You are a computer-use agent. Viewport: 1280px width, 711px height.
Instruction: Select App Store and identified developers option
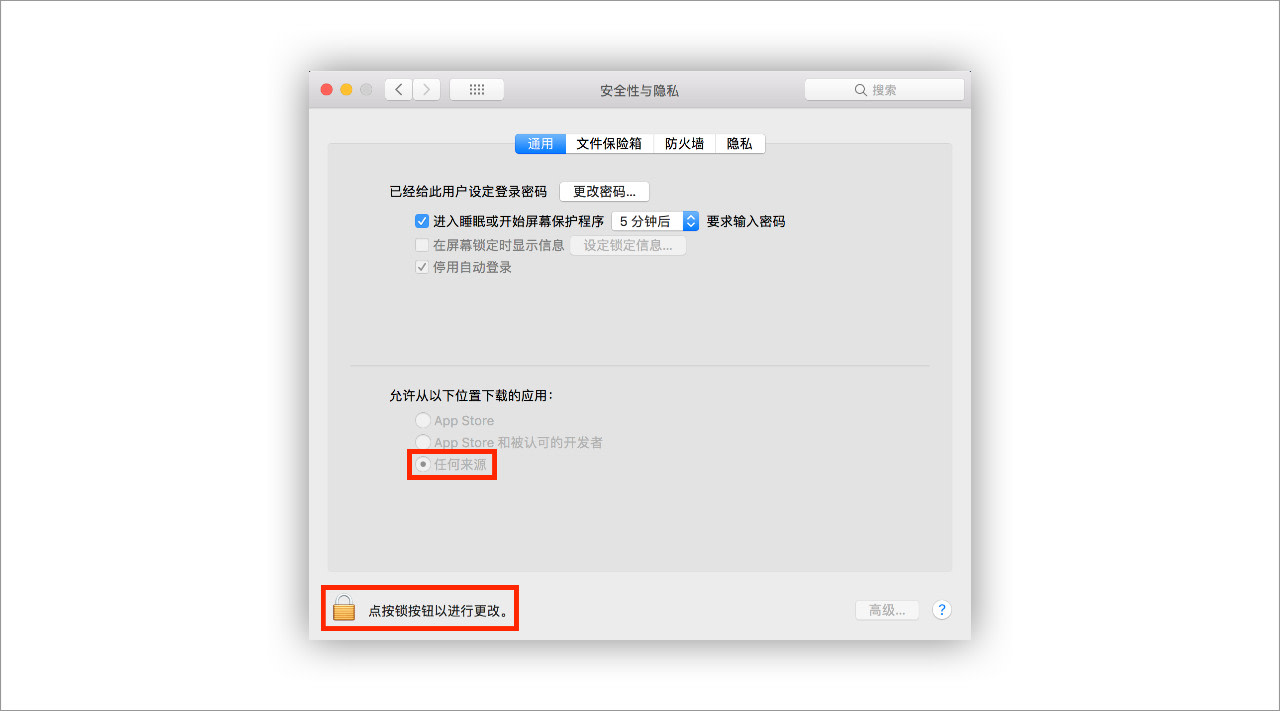click(x=423, y=442)
